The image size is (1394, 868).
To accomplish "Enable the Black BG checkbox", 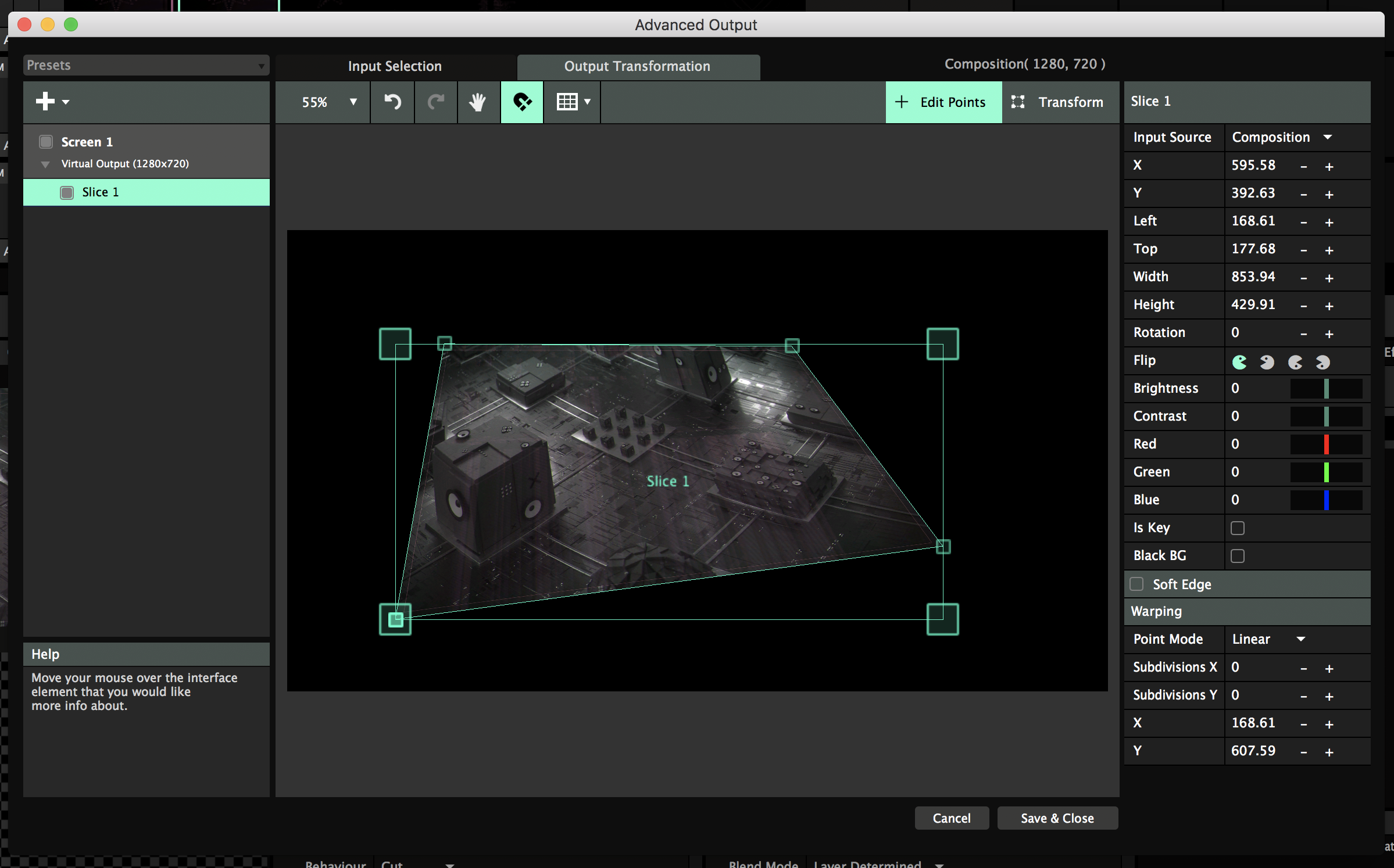I will pos(1238,556).
